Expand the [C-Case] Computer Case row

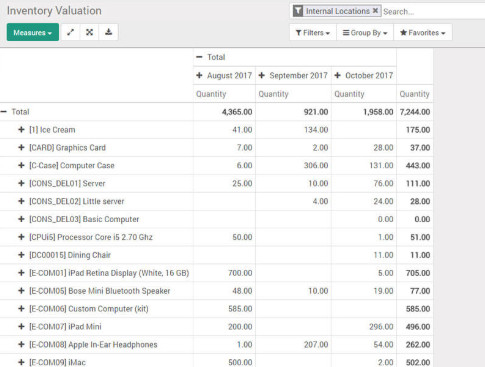coord(21,165)
